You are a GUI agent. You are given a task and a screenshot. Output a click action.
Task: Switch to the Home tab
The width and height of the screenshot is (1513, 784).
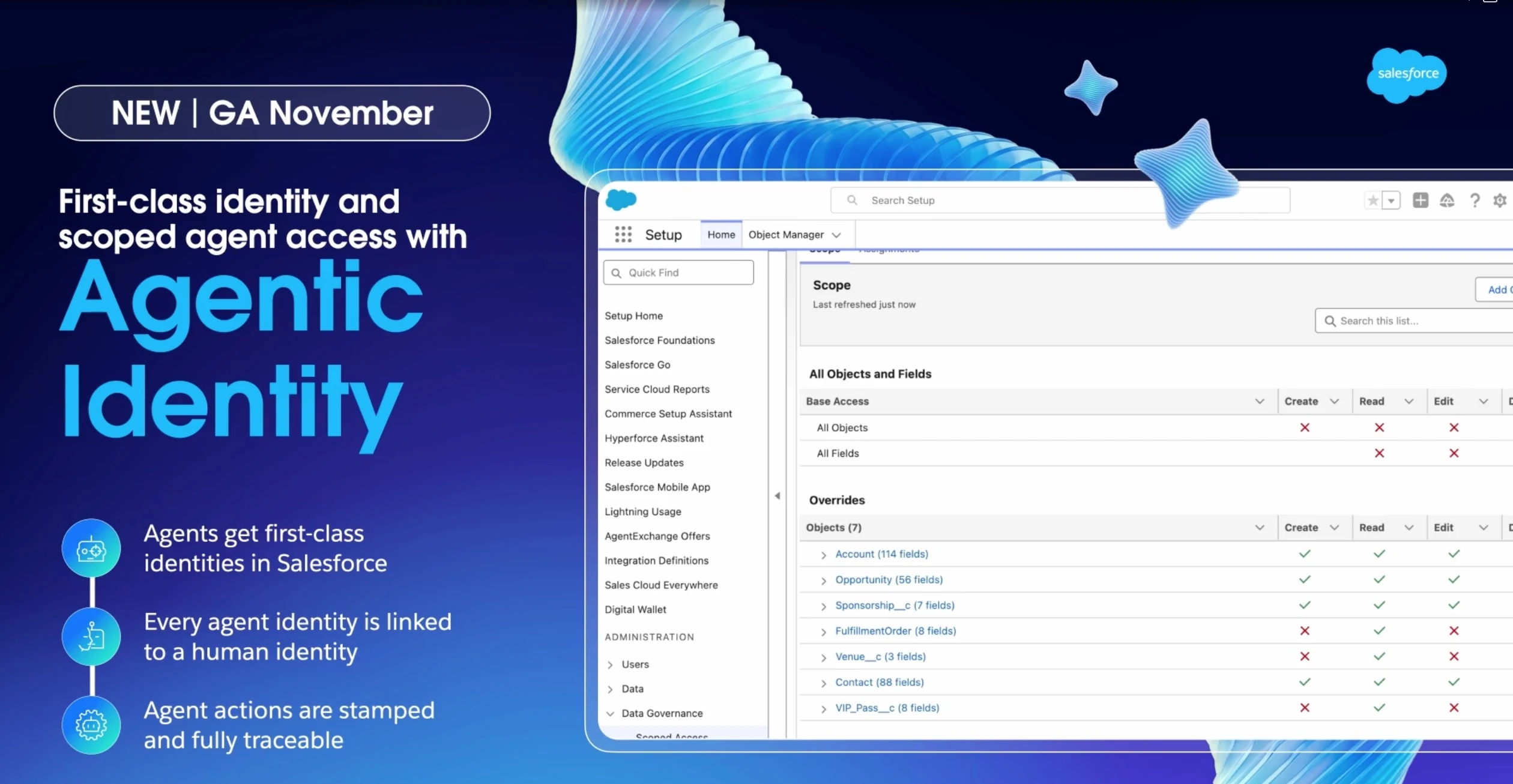(x=721, y=235)
